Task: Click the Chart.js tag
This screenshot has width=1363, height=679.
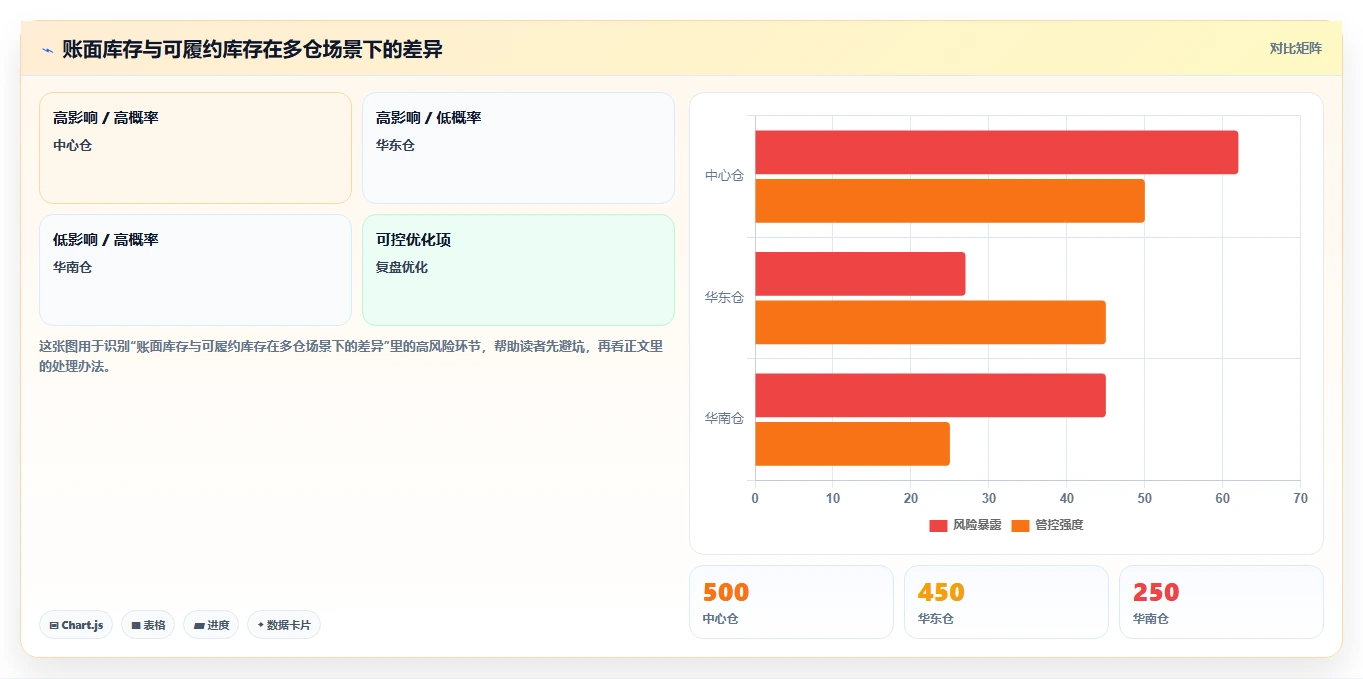Action: coord(76,625)
